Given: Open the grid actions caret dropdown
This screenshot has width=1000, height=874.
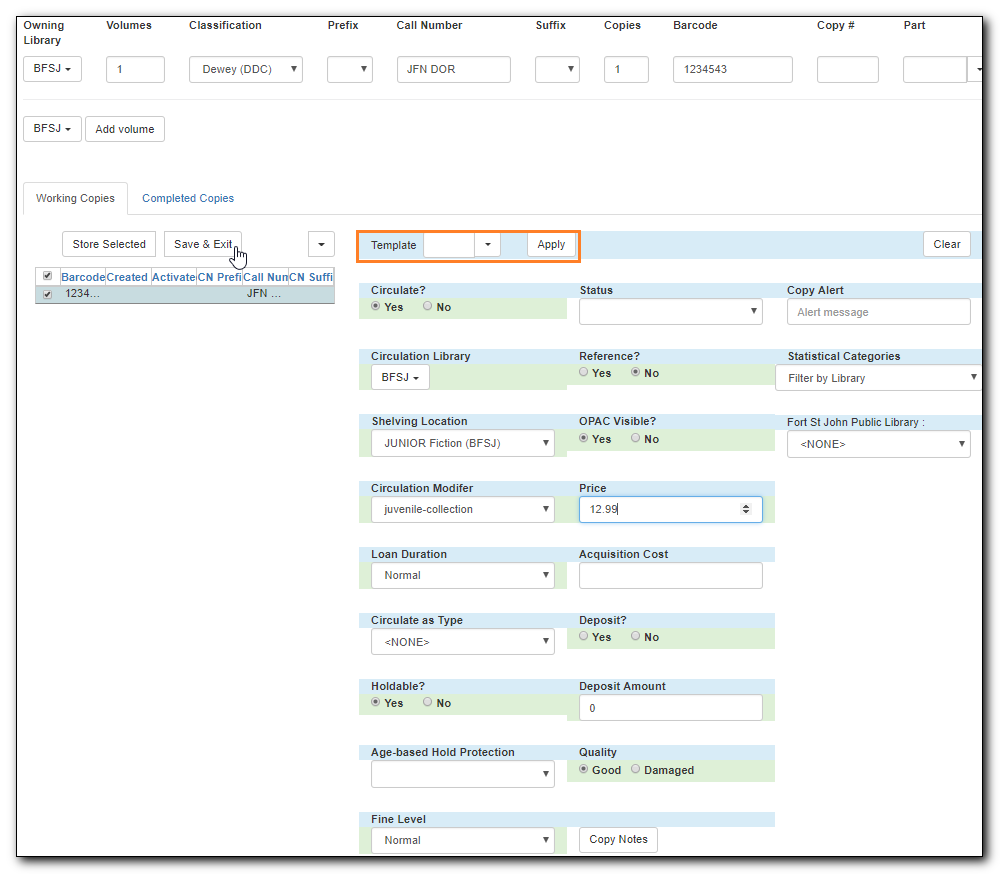Looking at the screenshot, I should click(321, 244).
